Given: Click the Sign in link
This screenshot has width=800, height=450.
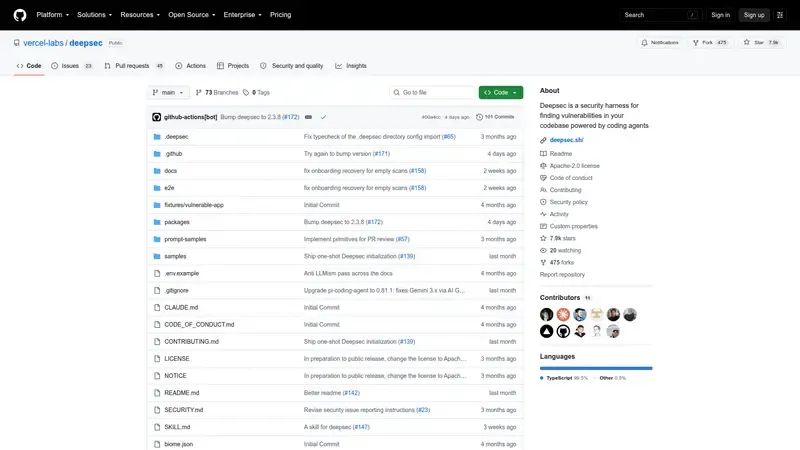Looking at the screenshot, I should pos(720,15).
